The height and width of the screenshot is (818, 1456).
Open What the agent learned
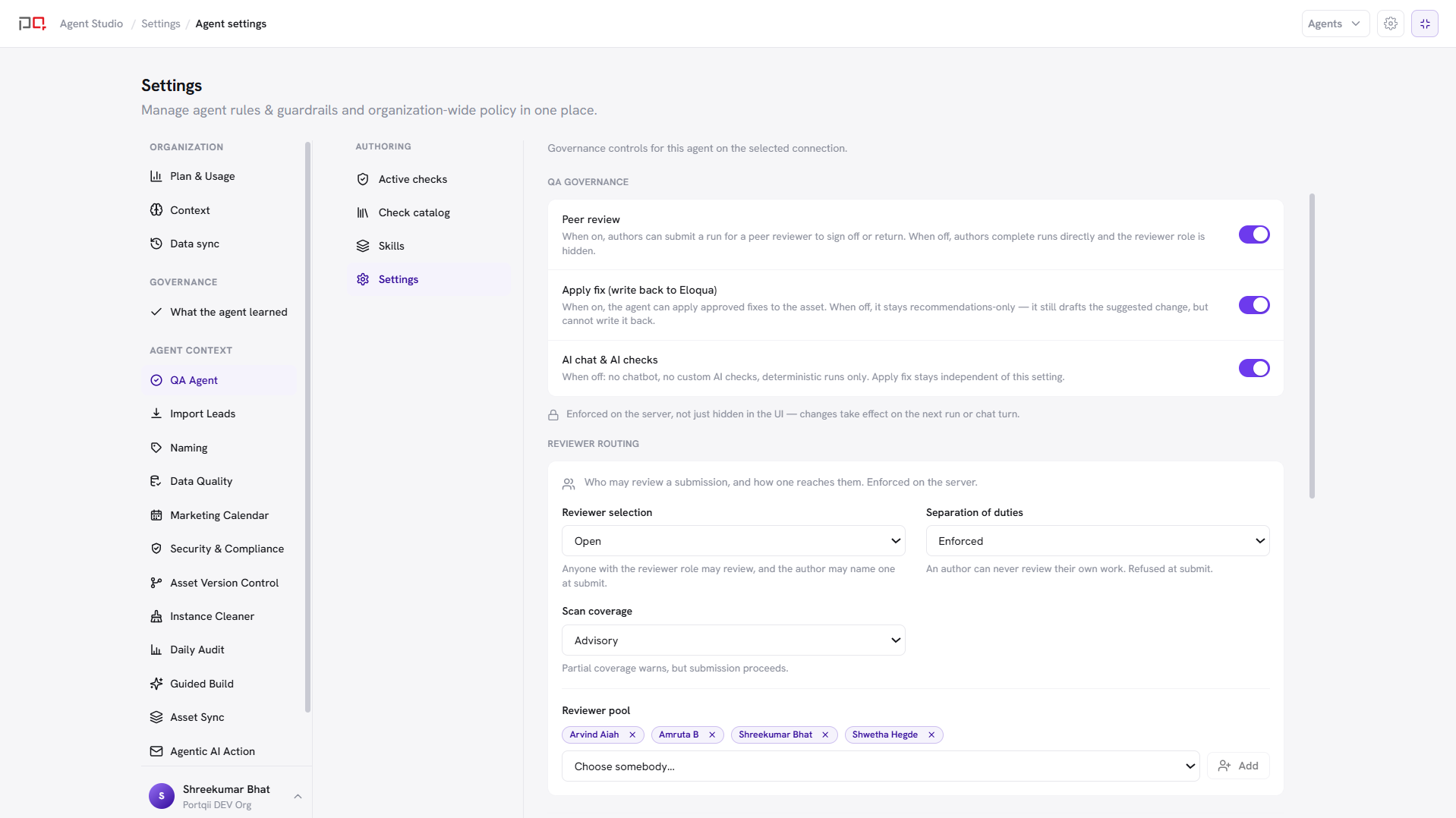[x=220, y=312]
